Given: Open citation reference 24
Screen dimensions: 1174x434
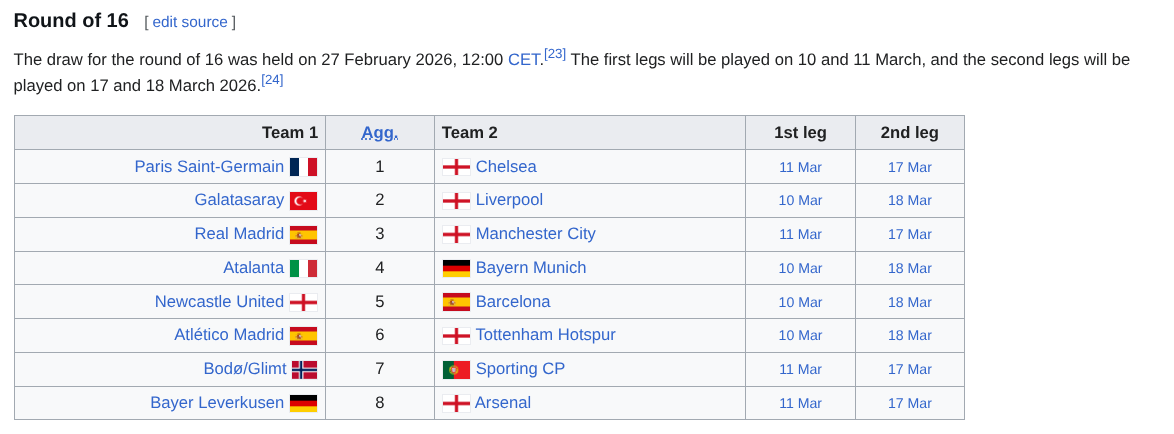Looking at the screenshot, I should pyautogui.click(x=272, y=79).
